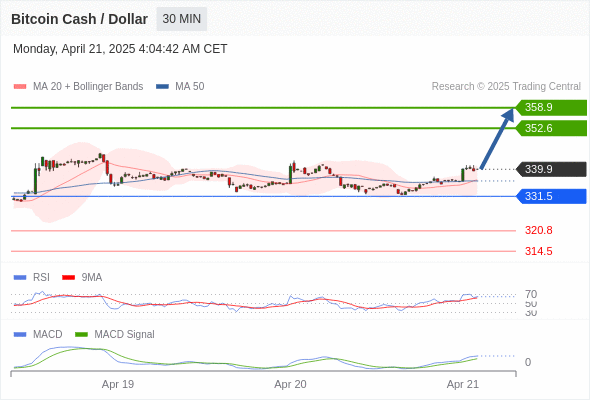Viewport: 590px width, 400px height.
Task: Click the 9MA legend red swatch
Action: 68,278
